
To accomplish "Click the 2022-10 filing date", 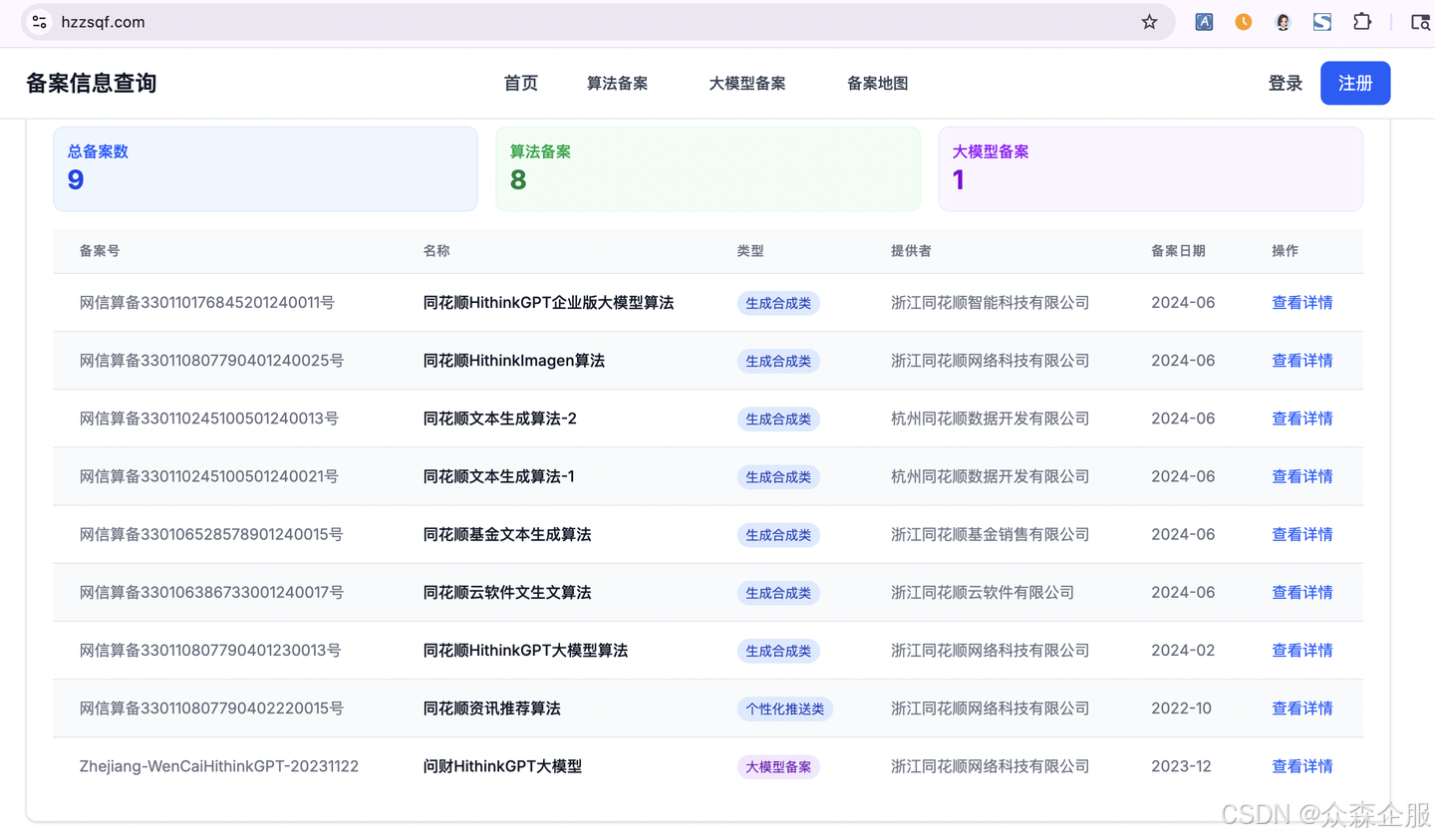I will (1181, 708).
